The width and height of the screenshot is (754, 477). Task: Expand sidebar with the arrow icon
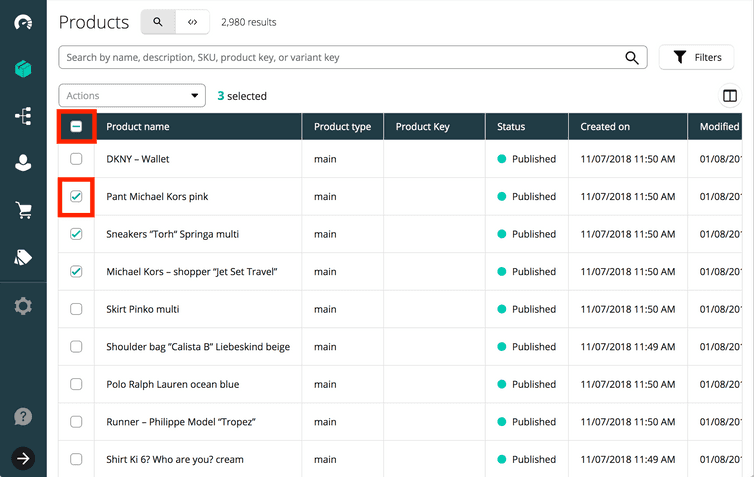(23, 458)
